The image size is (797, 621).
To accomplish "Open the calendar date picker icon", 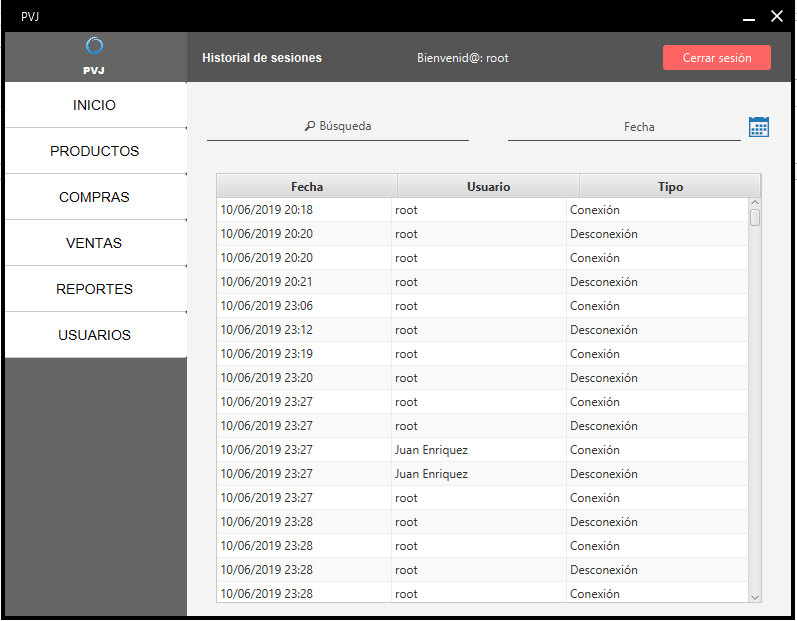I will pos(758,127).
